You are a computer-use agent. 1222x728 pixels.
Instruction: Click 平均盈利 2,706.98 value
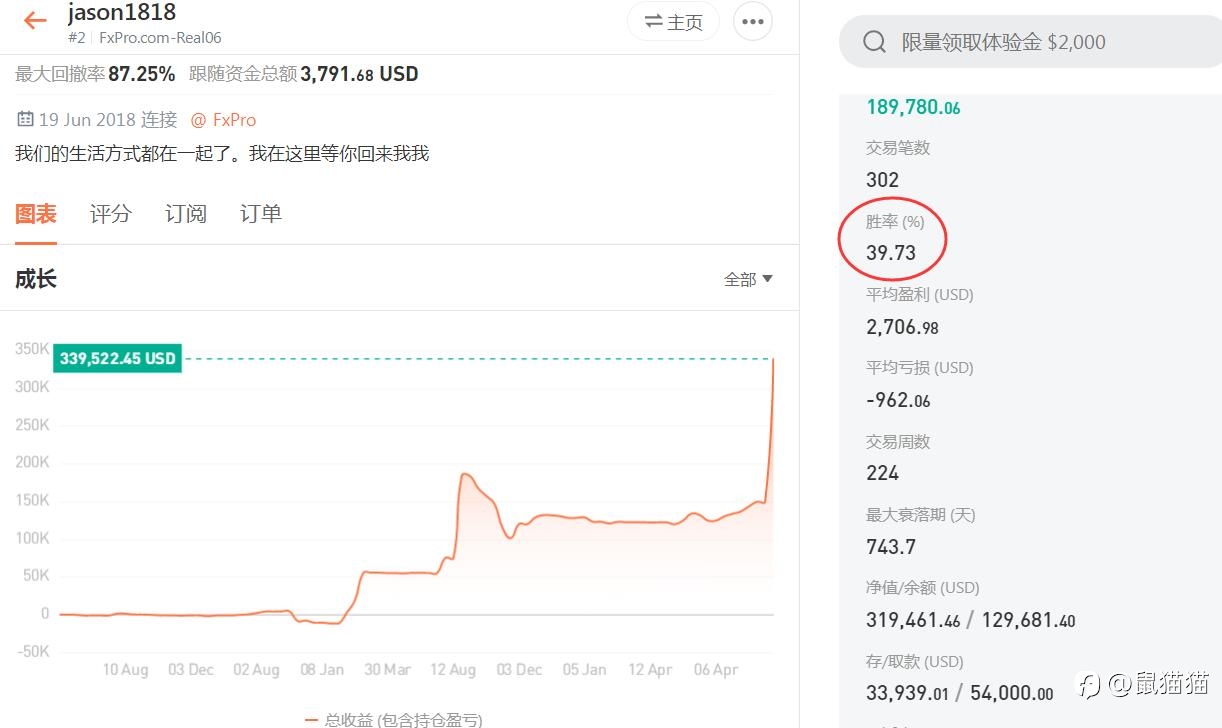pos(902,327)
